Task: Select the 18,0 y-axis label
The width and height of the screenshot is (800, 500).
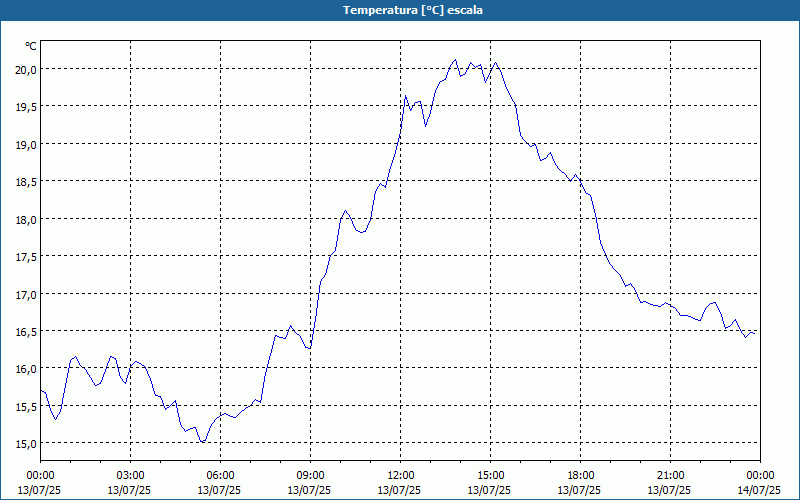Action: [x=26, y=220]
